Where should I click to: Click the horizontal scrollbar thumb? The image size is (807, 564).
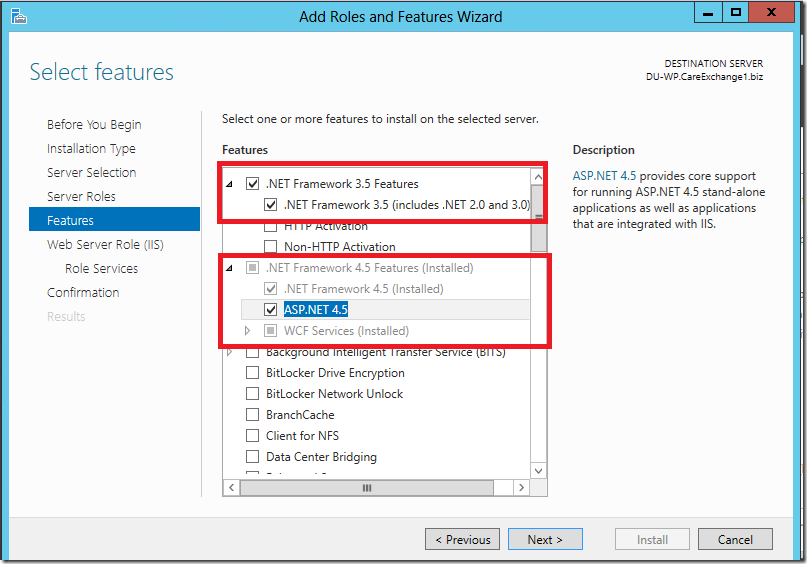click(x=366, y=487)
